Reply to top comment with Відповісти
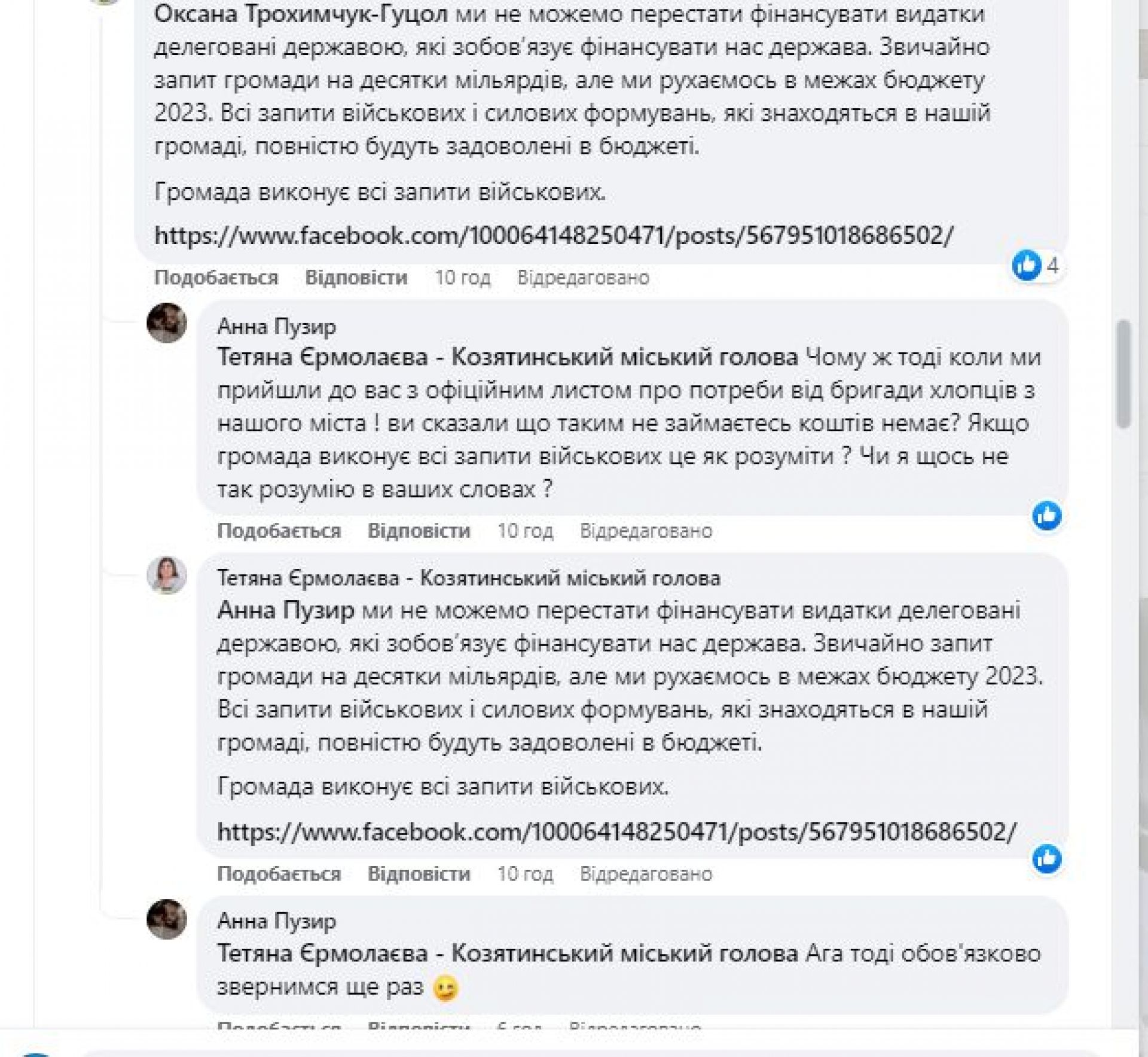 (356, 278)
